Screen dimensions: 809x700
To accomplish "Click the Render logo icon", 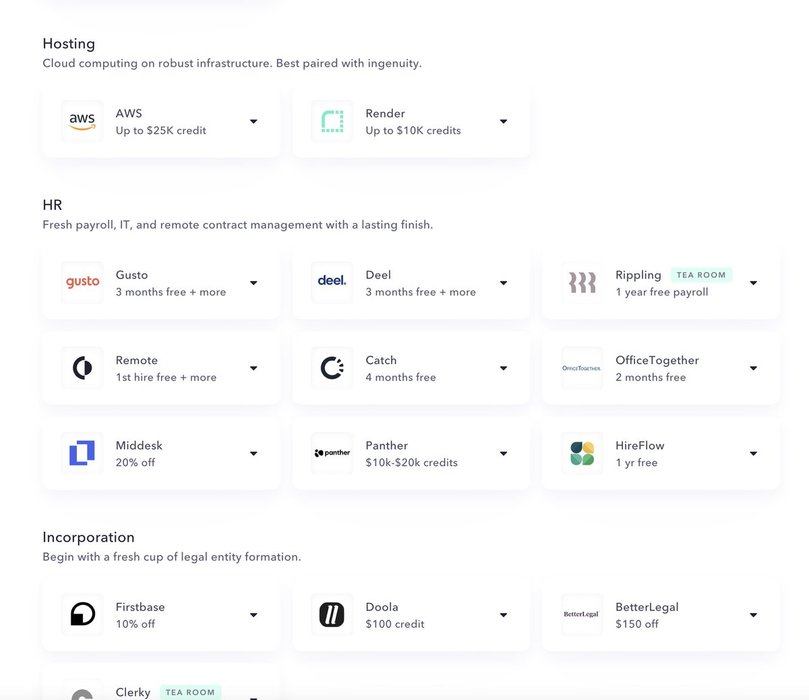I will 332,121.
